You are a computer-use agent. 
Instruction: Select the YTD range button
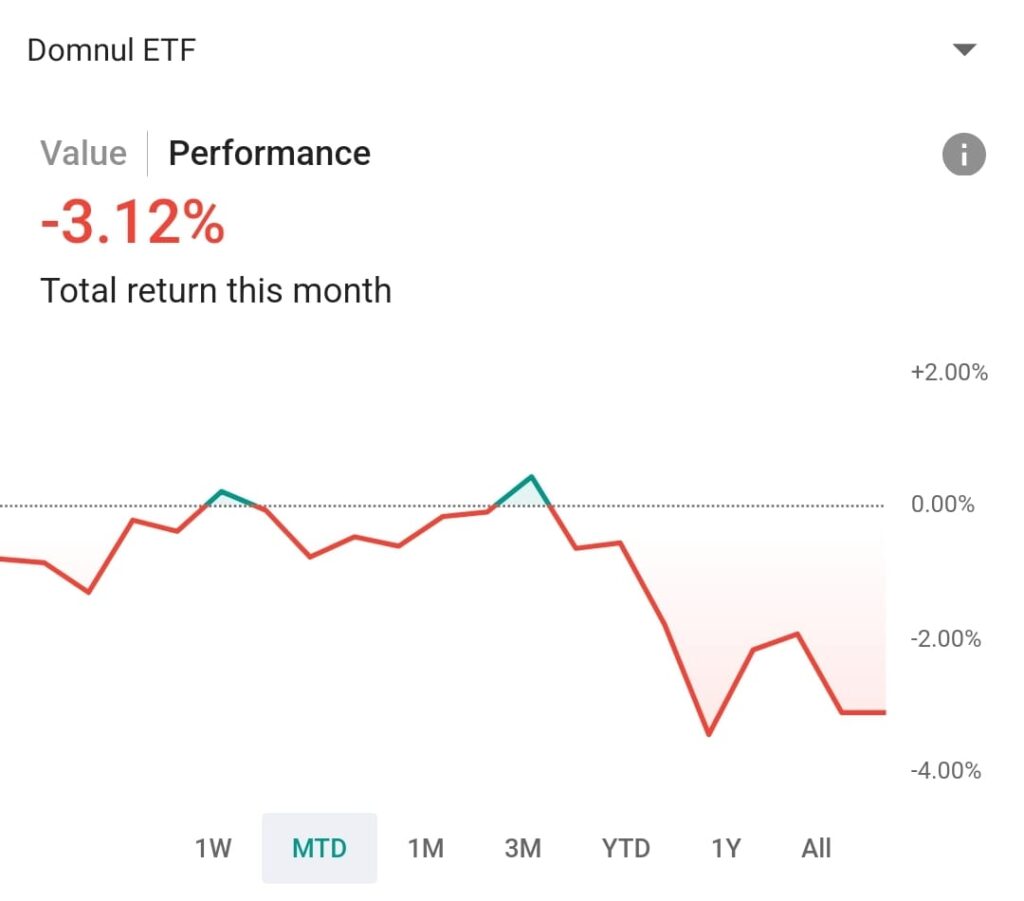[x=626, y=849]
